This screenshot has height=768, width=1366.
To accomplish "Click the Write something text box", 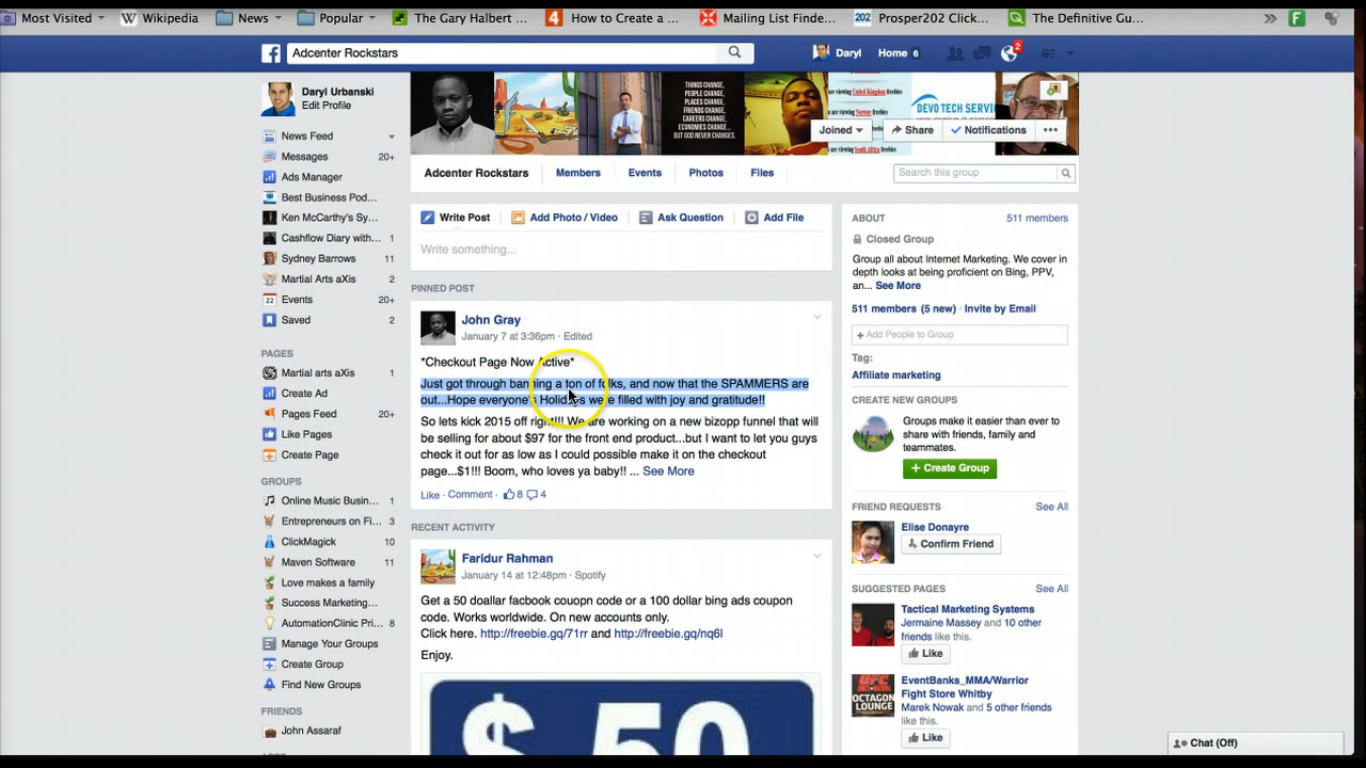I will click(x=621, y=250).
